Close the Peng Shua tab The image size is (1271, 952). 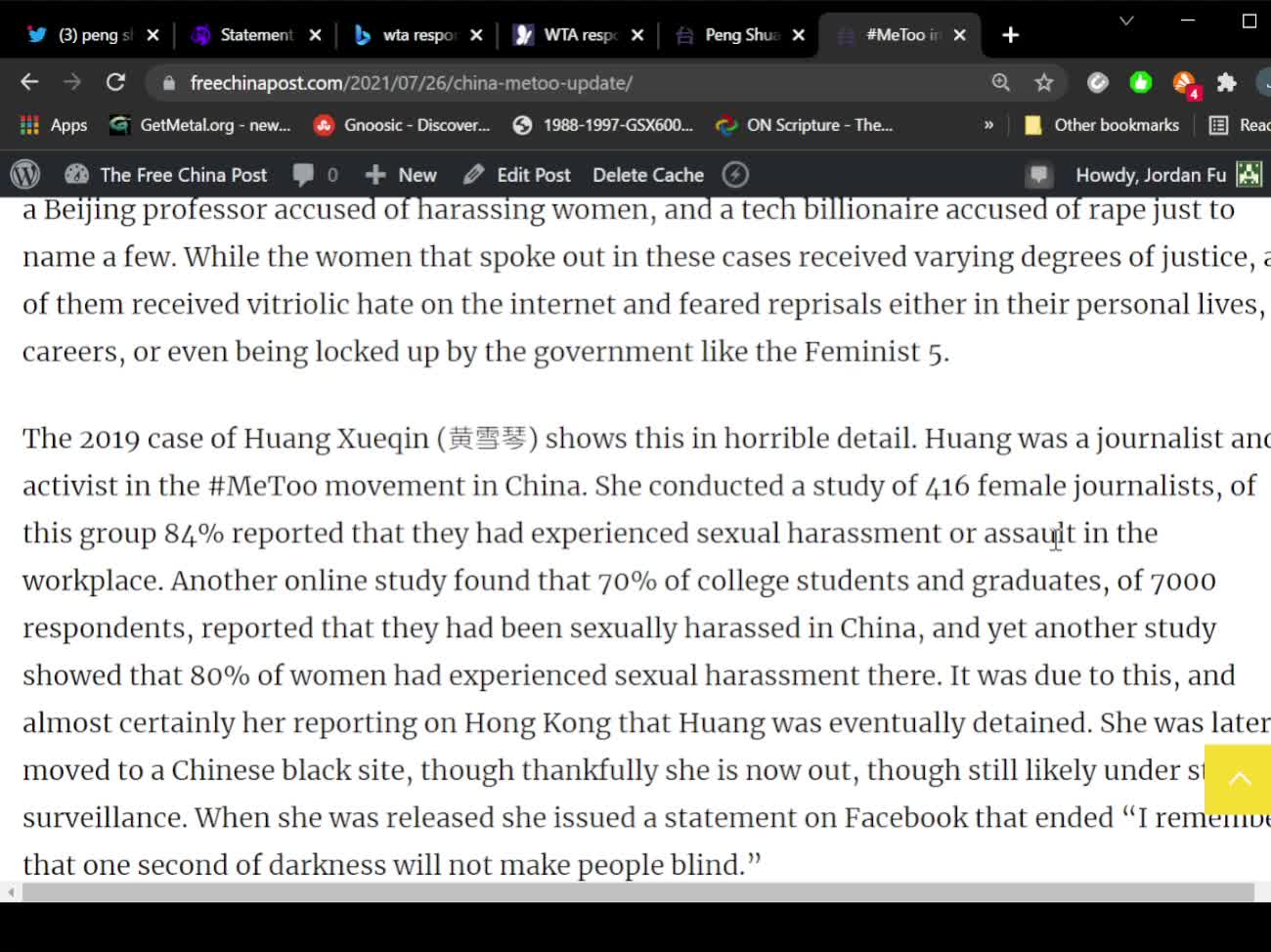[799, 35]
